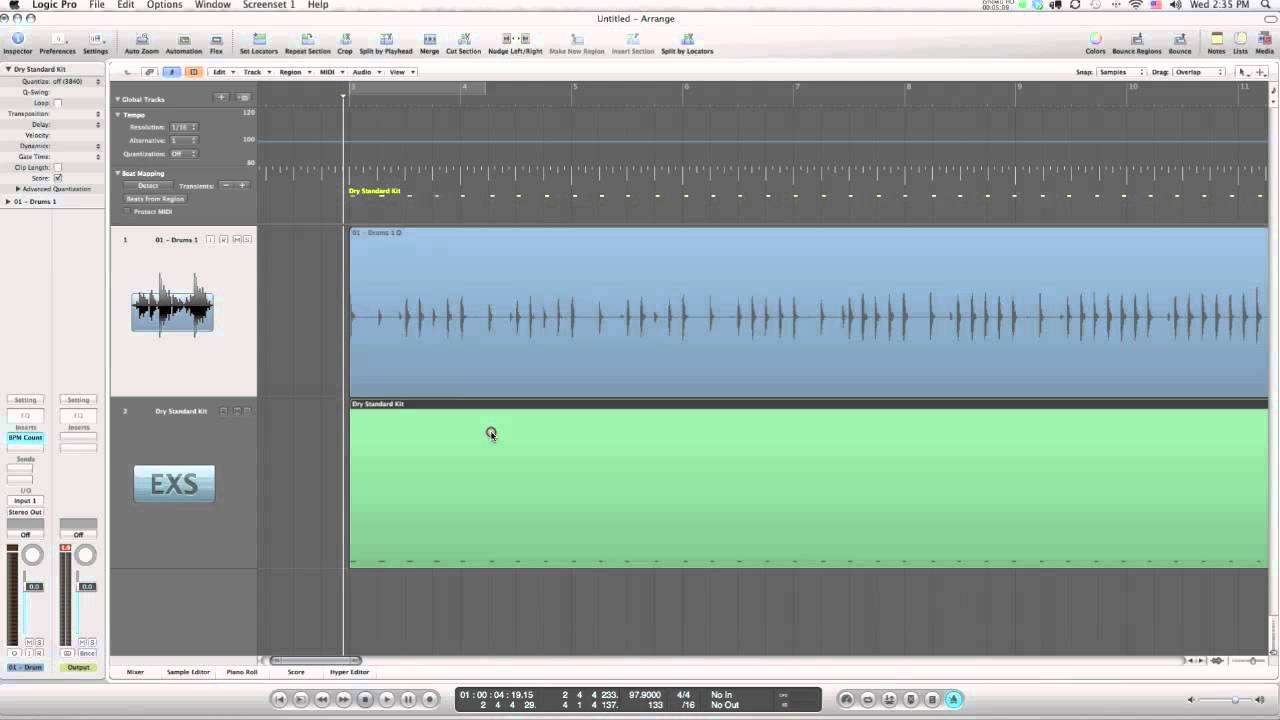
Task: Click the 01 - Drum channel volume fader
Action: (34, 586)
